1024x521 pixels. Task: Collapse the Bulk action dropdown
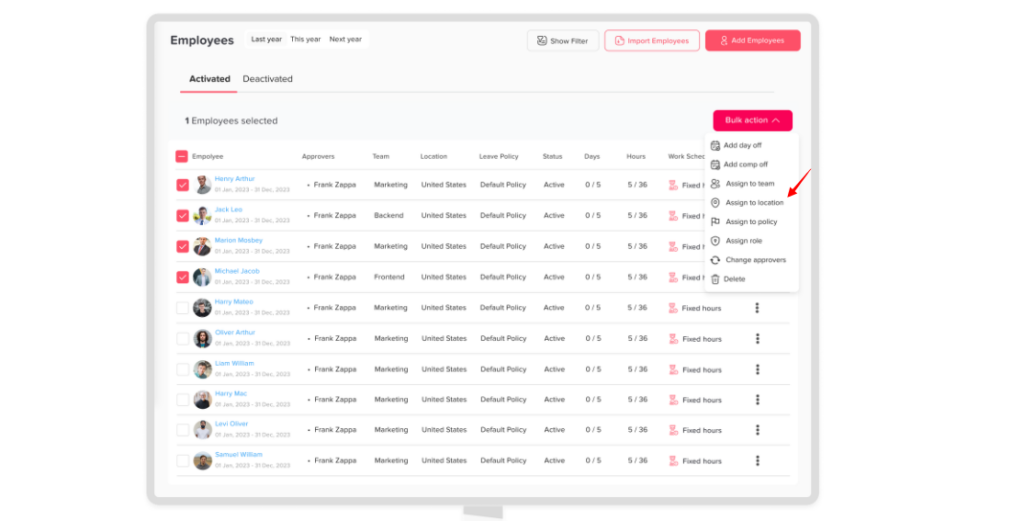click(x=752, y=120)
